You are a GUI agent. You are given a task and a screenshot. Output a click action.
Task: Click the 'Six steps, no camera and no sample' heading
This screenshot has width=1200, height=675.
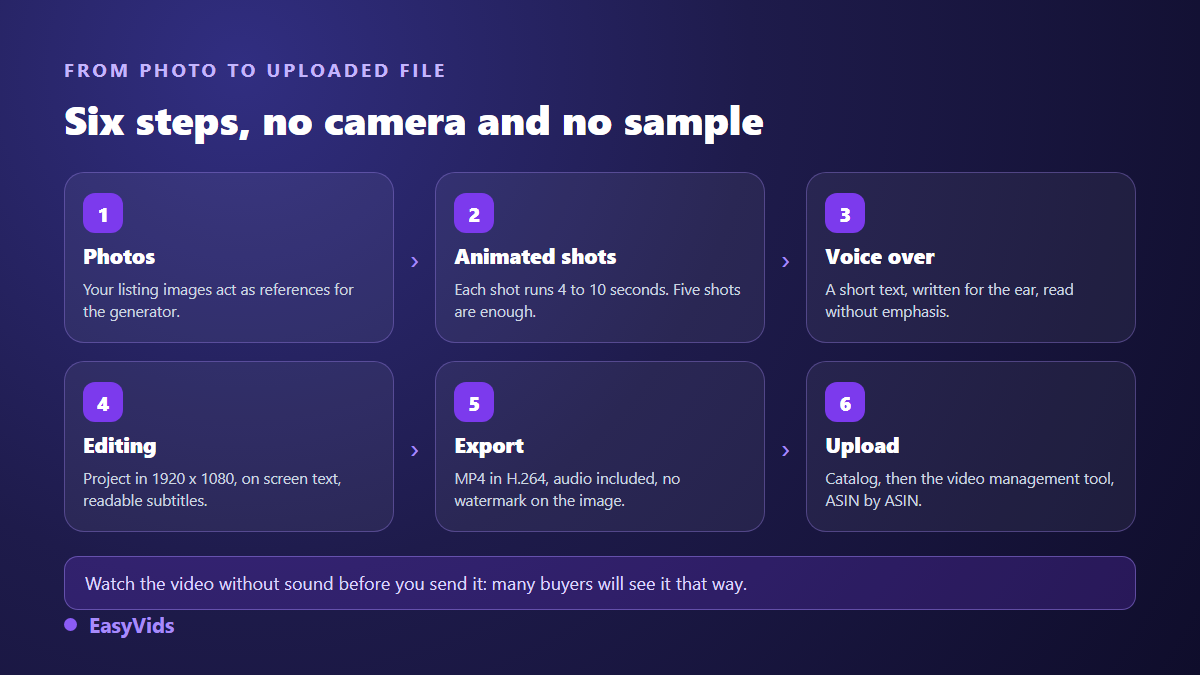[x=414, y=121]
